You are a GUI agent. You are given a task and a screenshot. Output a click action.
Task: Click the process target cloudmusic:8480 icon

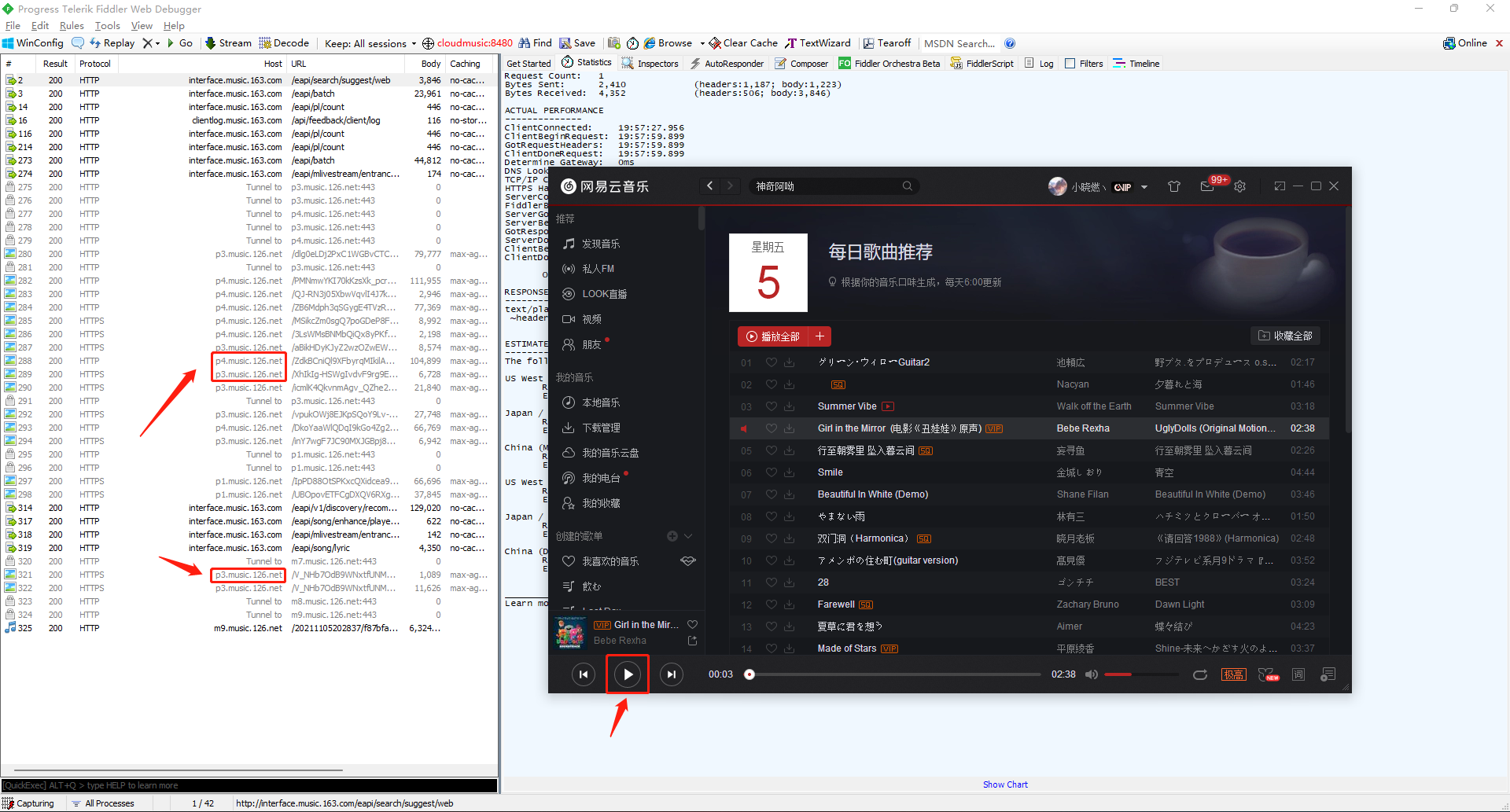(428, 43)
